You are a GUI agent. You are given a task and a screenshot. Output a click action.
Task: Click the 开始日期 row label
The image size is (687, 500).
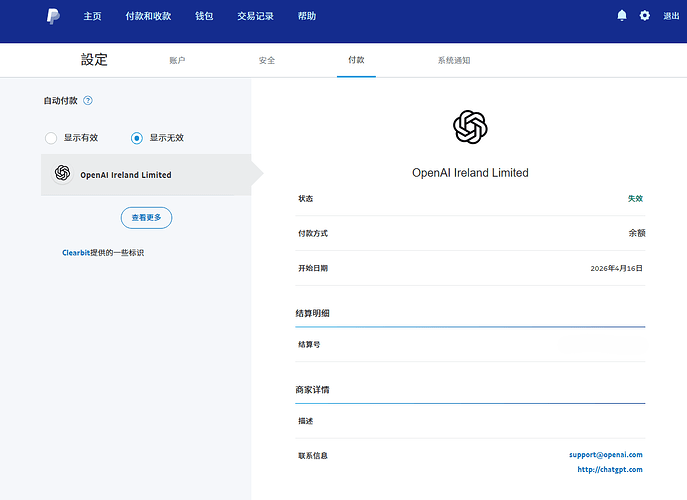click(313, 268)
